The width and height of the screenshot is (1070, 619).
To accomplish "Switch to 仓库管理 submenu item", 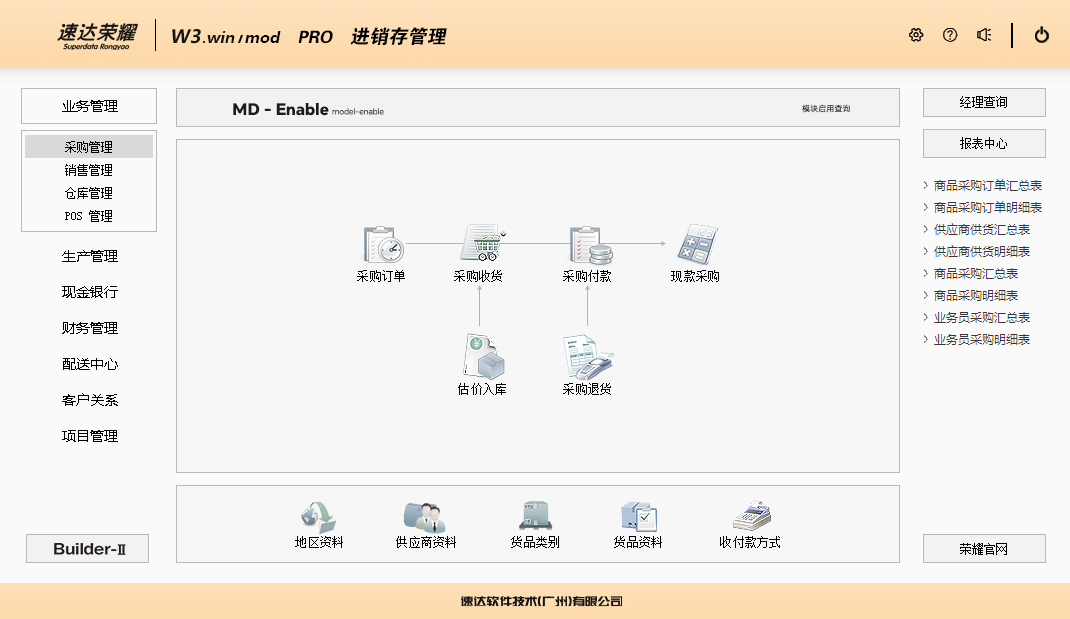I will 89,193.
